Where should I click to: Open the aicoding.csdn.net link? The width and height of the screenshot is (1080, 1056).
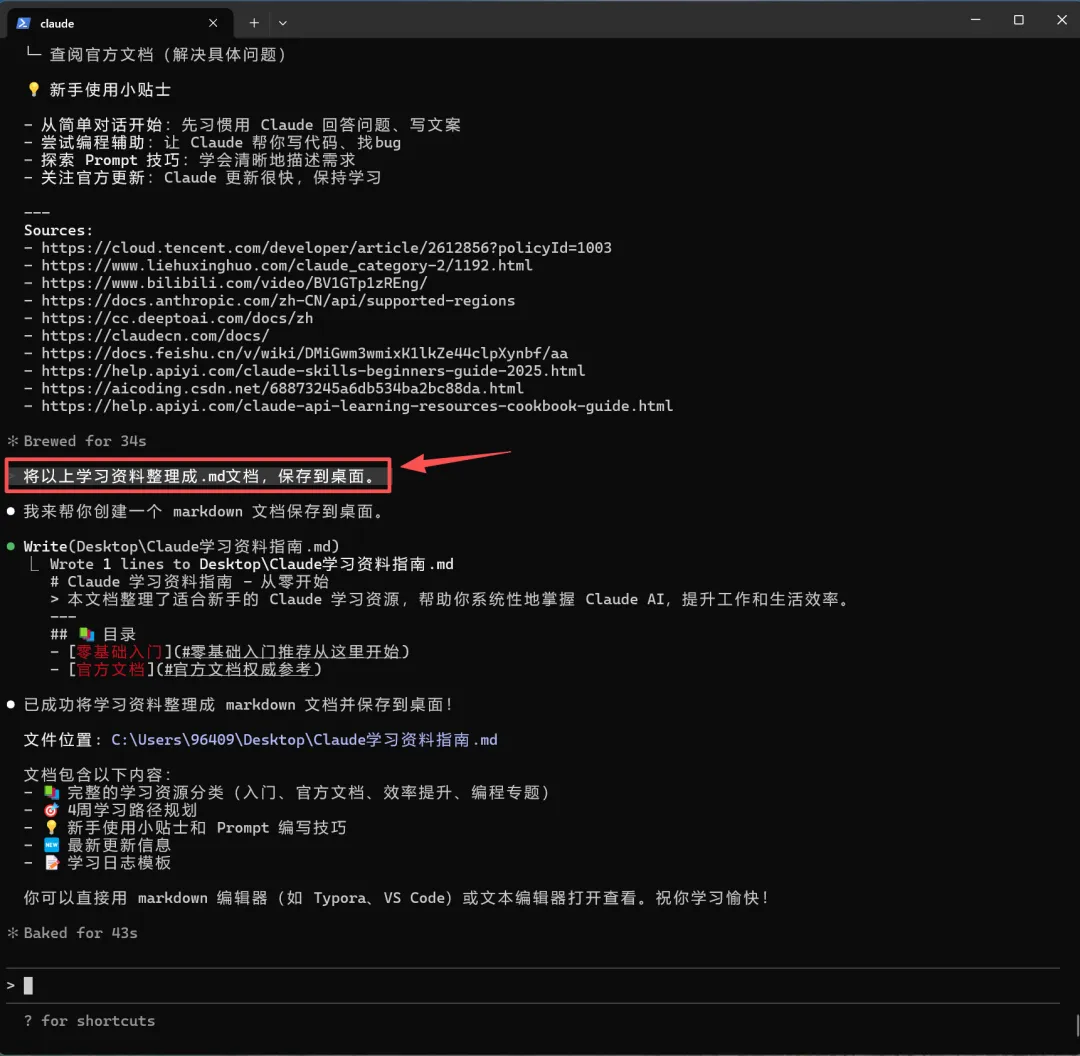point(282,389)
